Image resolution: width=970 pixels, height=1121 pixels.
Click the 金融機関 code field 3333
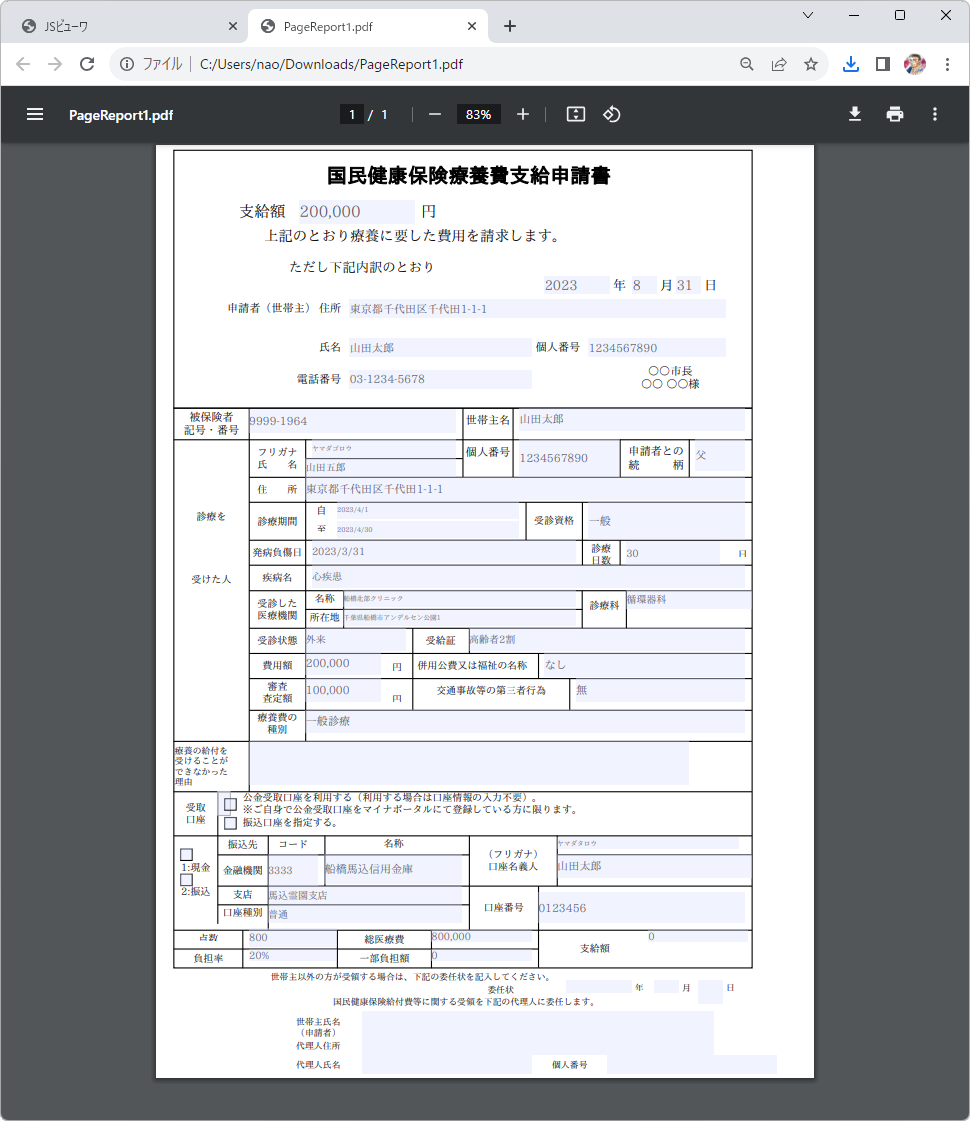[x=293, y=870]
